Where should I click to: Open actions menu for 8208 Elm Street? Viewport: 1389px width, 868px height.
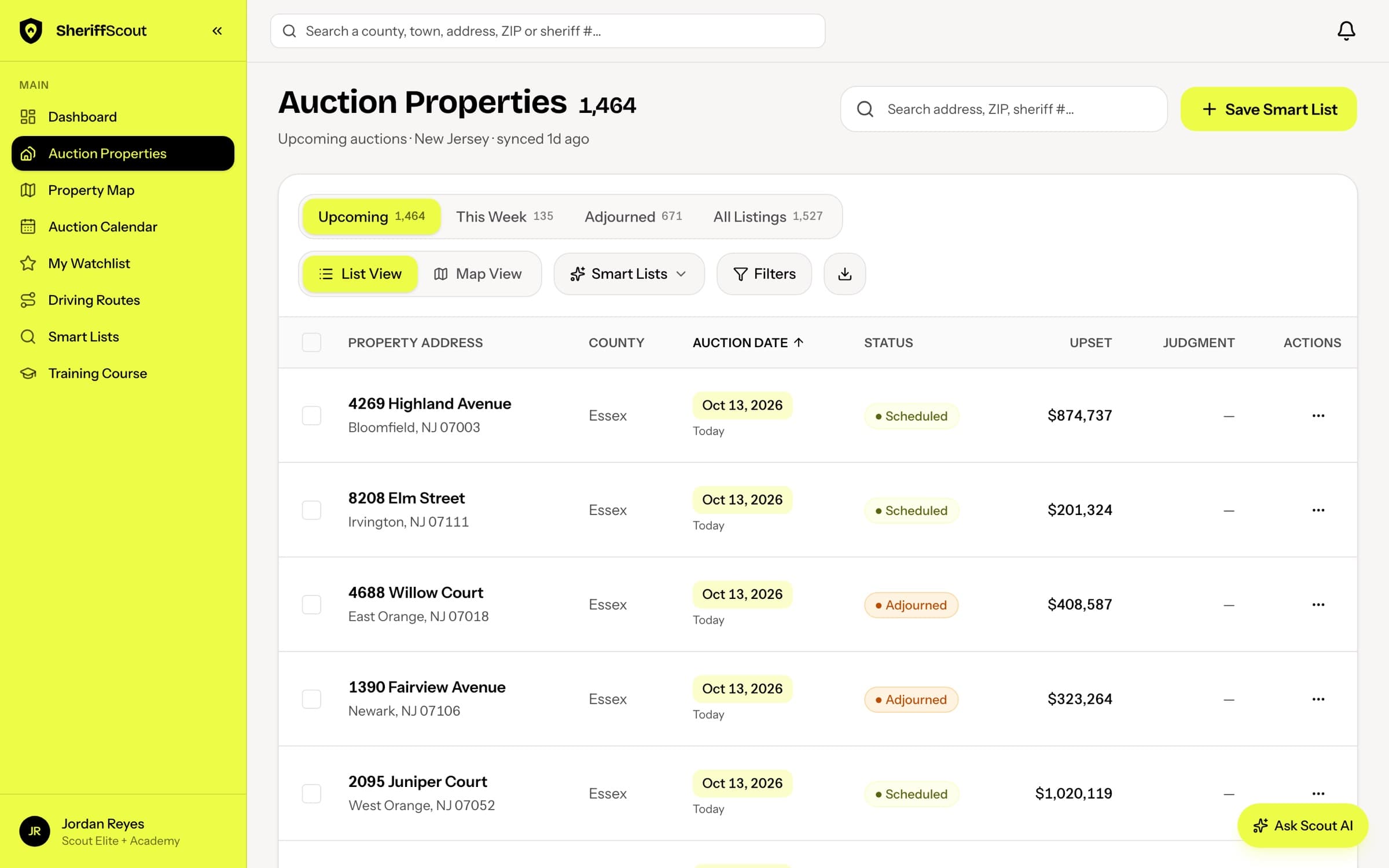(x=1318, y=510)
